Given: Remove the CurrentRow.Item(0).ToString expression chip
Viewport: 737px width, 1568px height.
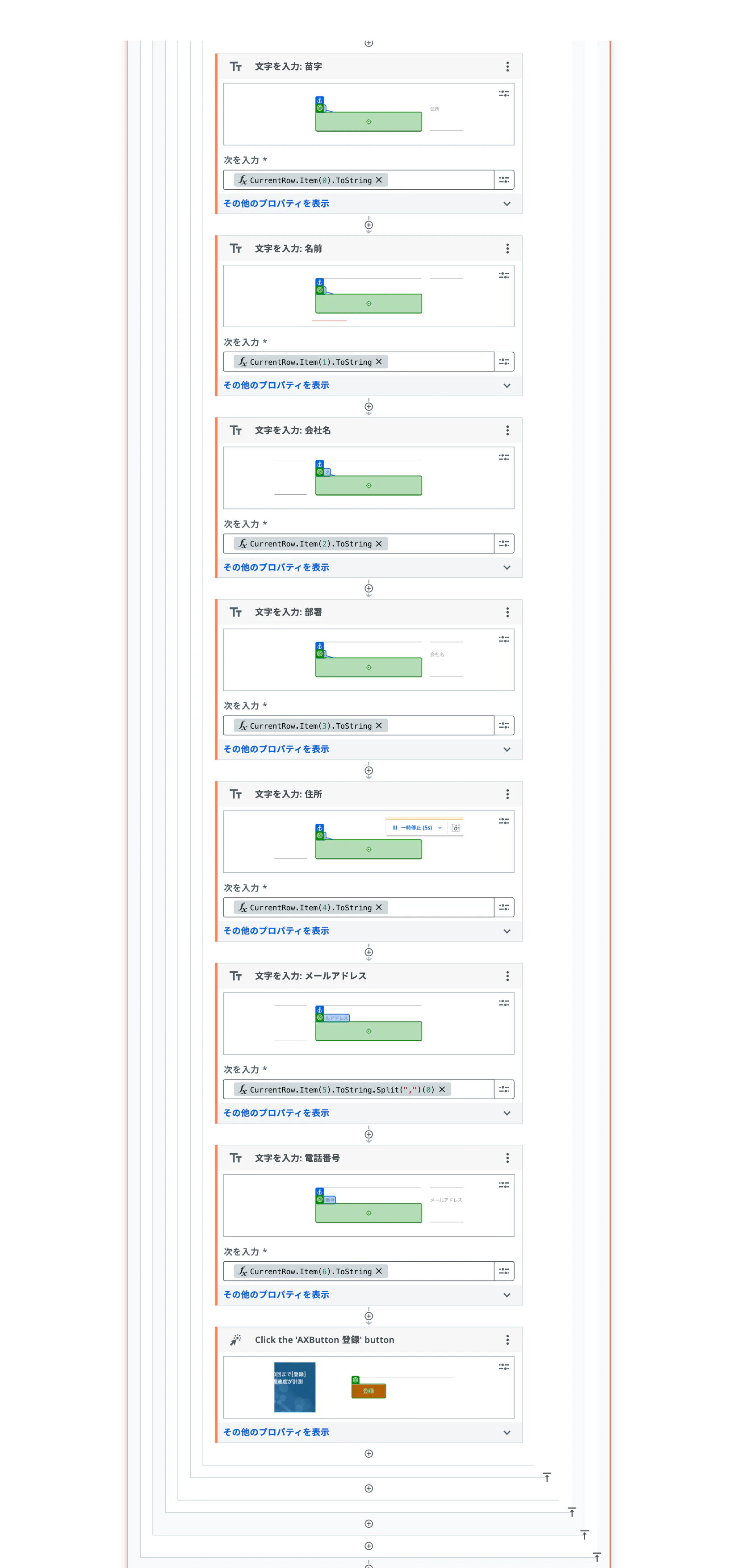Looking at the screenshot, I should pos(379,180).
